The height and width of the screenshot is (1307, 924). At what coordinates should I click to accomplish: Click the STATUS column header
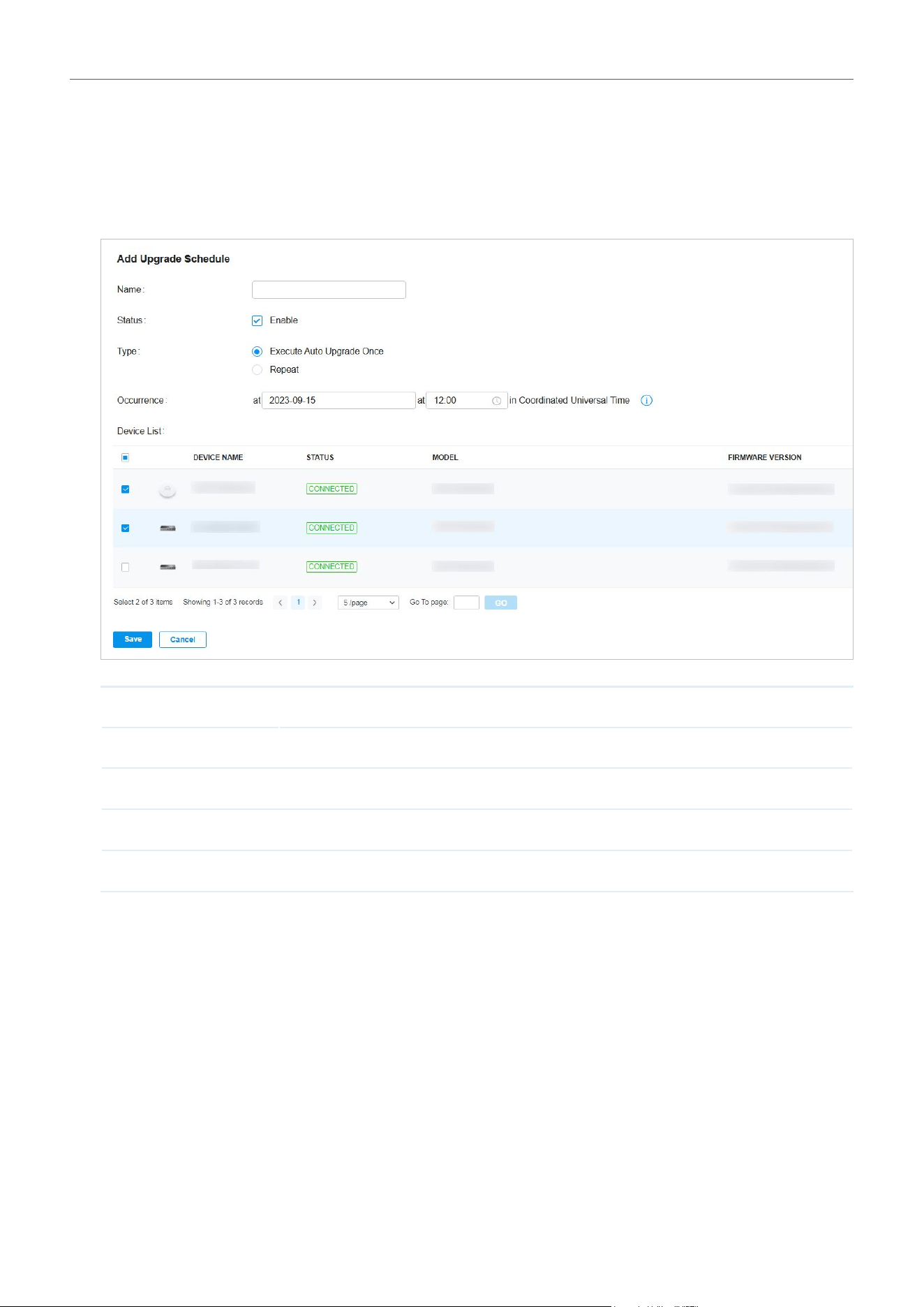tap(320, 458)
